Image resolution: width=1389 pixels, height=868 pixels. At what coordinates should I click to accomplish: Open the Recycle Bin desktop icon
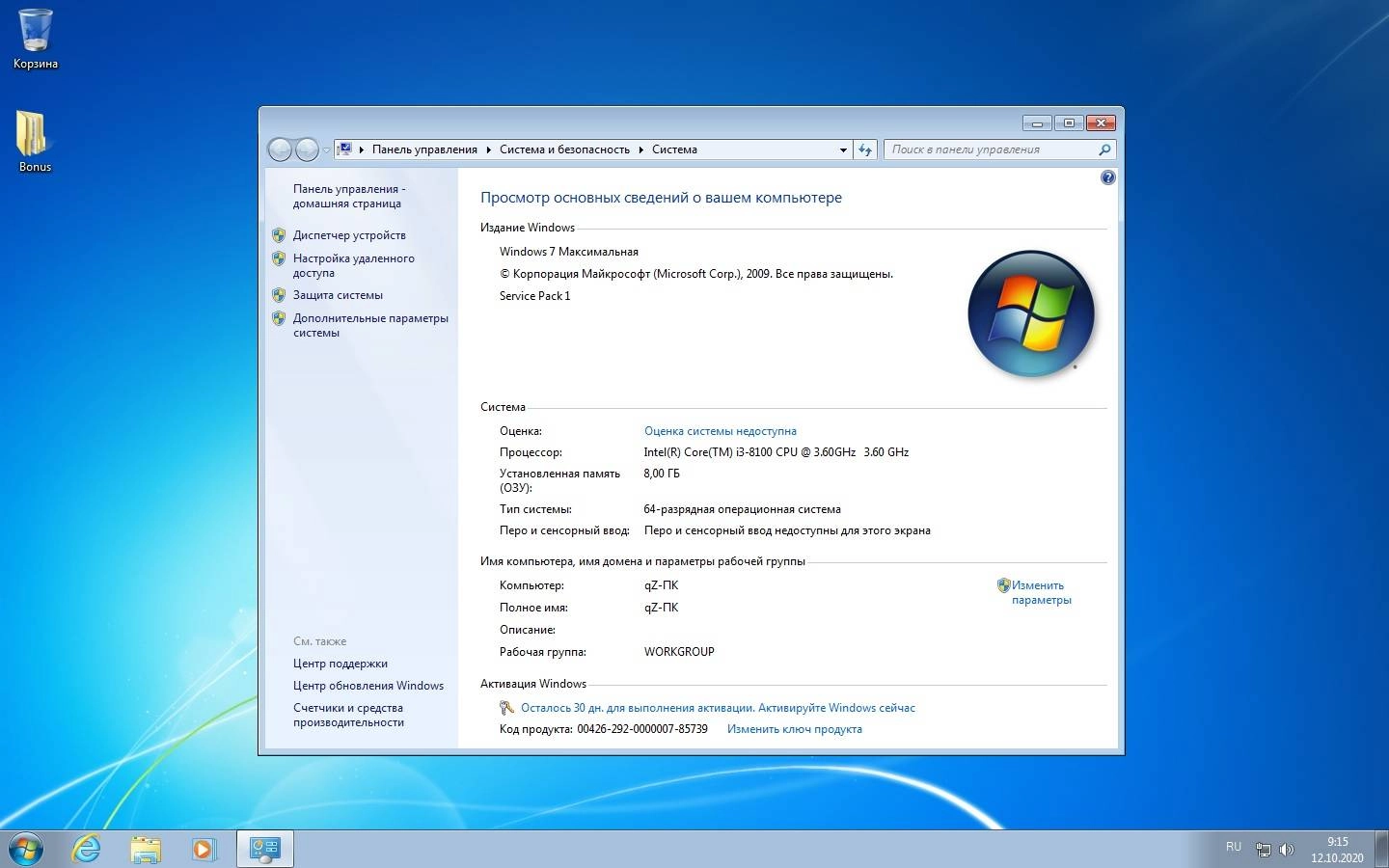(x=36, y=39)
